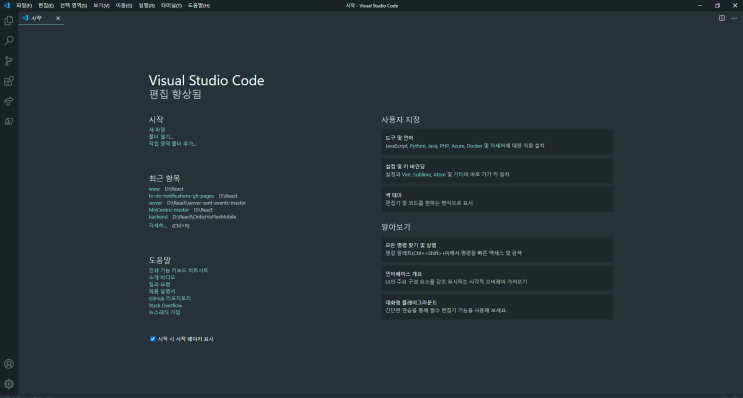Viewport: 743px width, 398px height.
Task: Open the 실행 menu
Action: 146,6
